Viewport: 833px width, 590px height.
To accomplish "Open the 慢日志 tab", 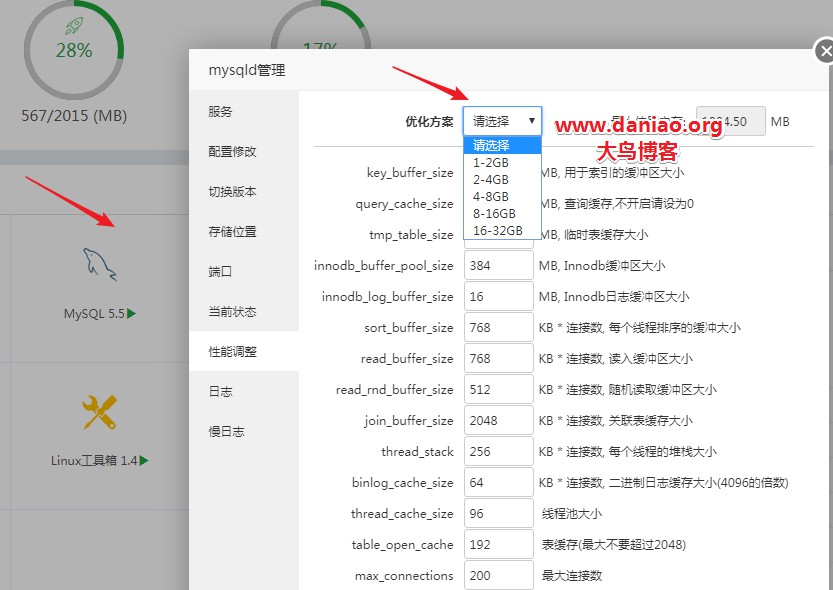I will click(x=244, y=431).
